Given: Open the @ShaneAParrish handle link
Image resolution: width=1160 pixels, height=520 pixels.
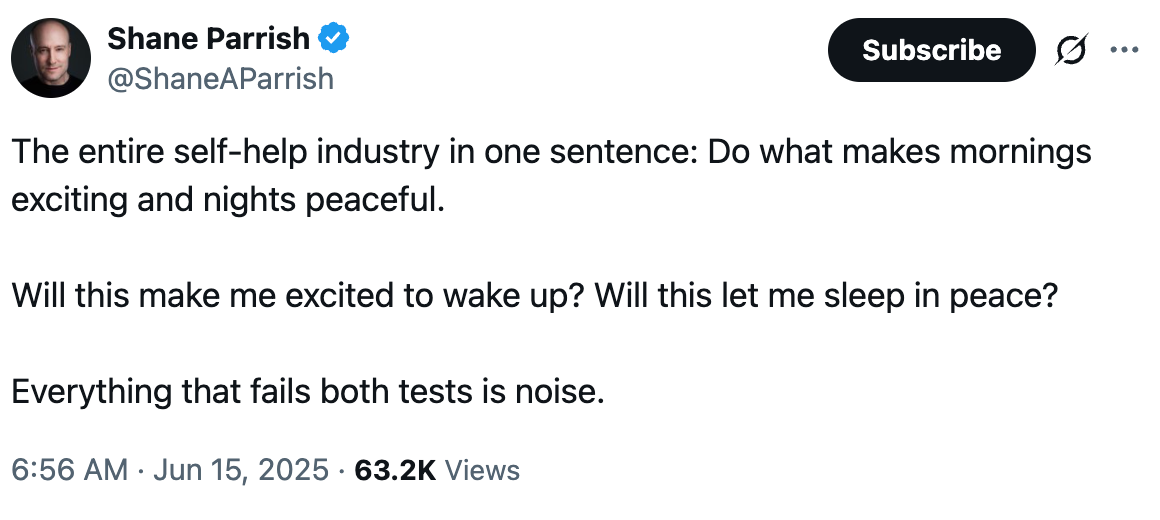Looking at the screenshot, I should click(x=220, y=78).
